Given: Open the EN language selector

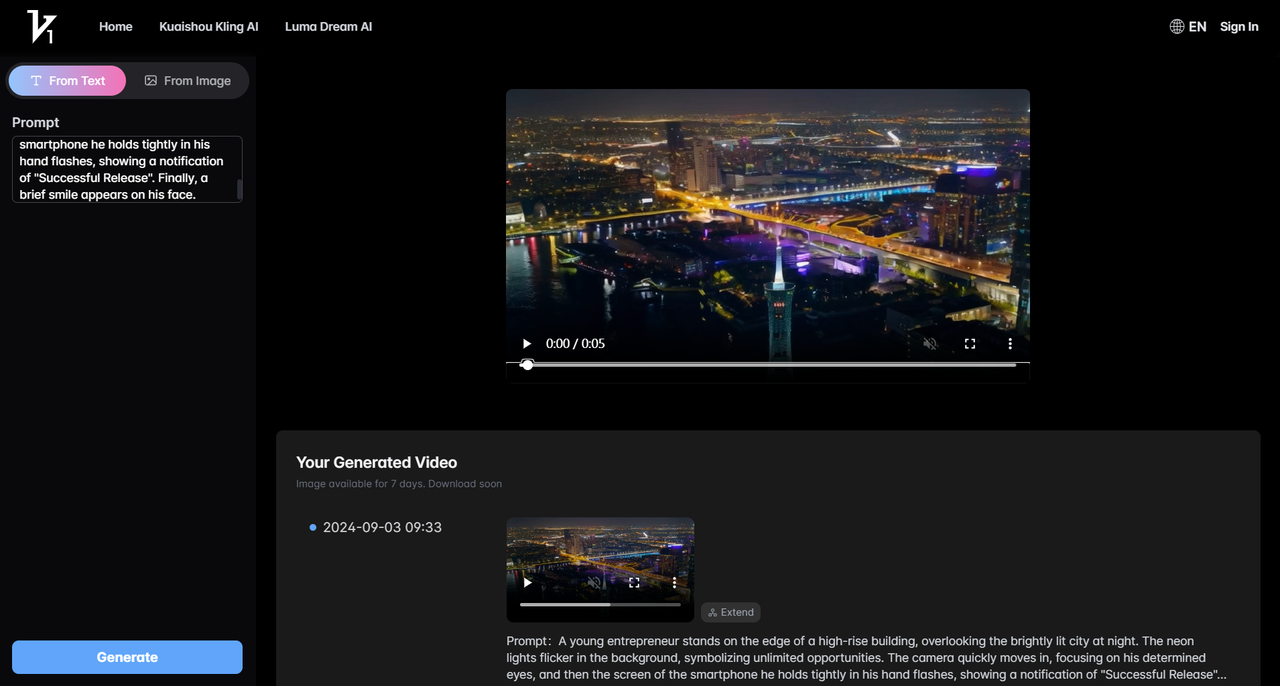Looking at the screenshot, I should coord(1196,26).
